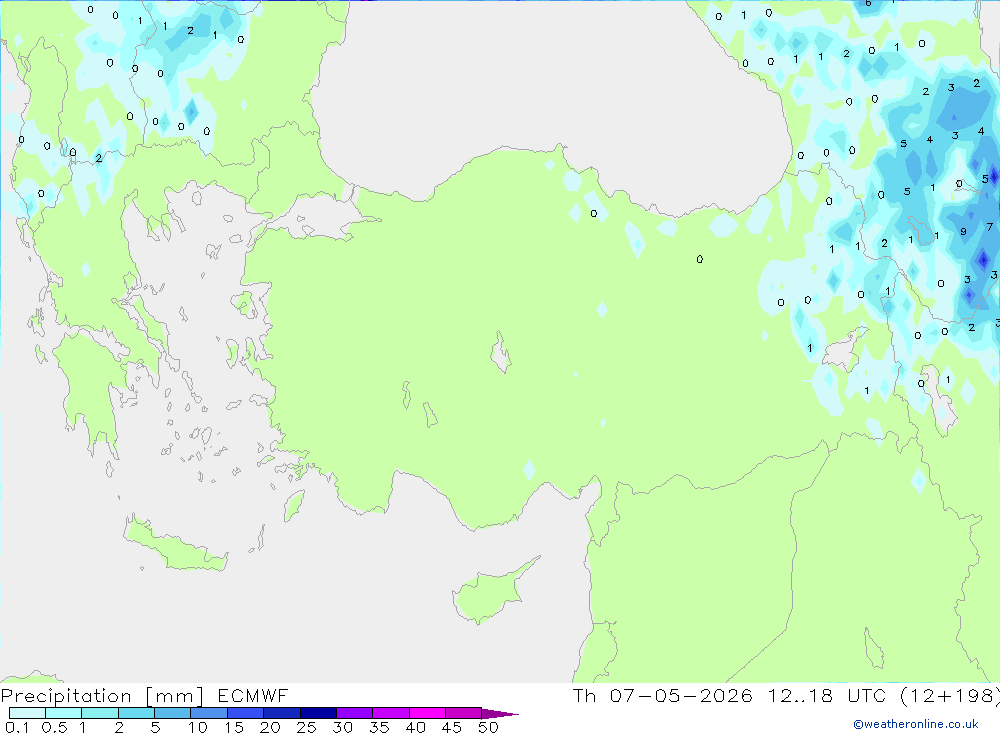Click the 5–10 mm legend color swatch

(x=172, y=713)
